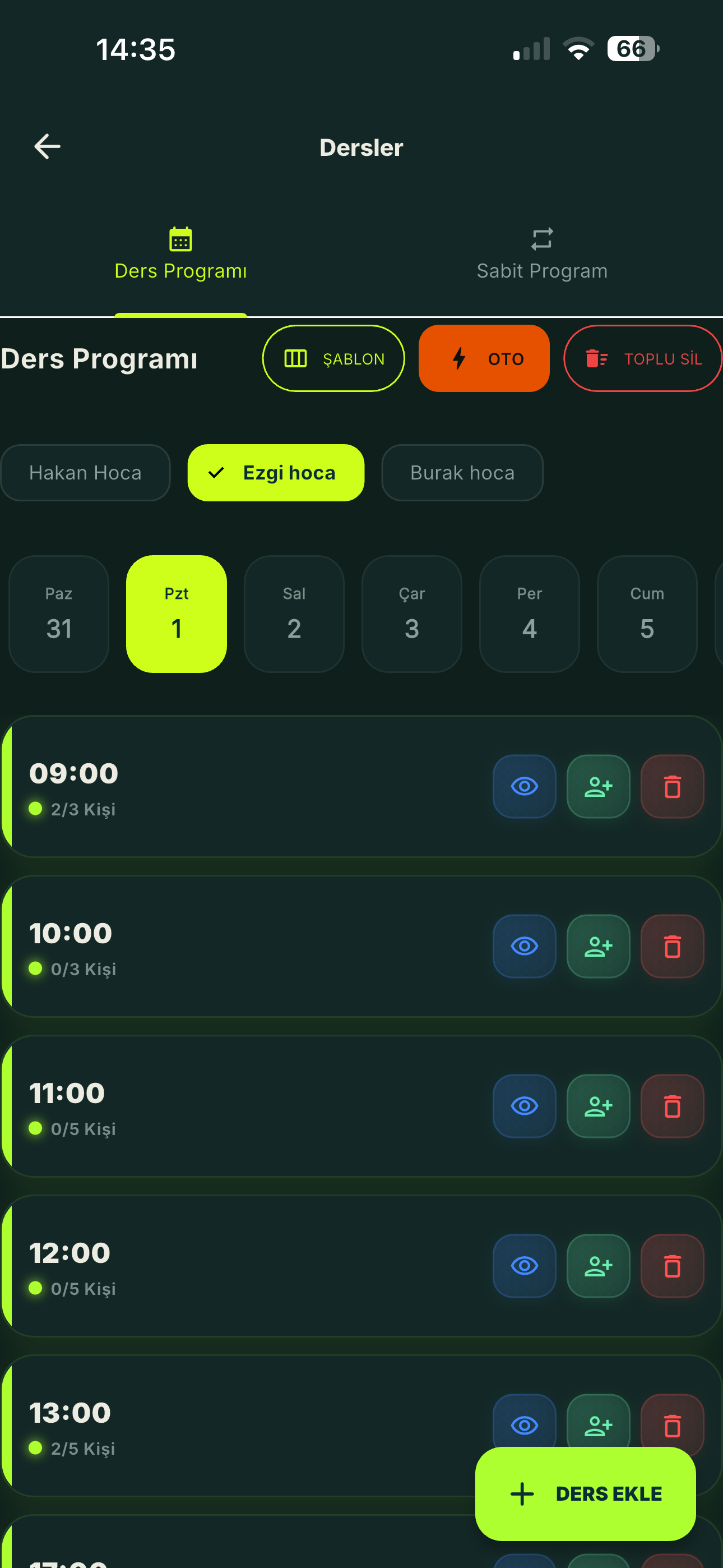
Task: Delete the 12:00 lesson
Action: click(672, 1266)
